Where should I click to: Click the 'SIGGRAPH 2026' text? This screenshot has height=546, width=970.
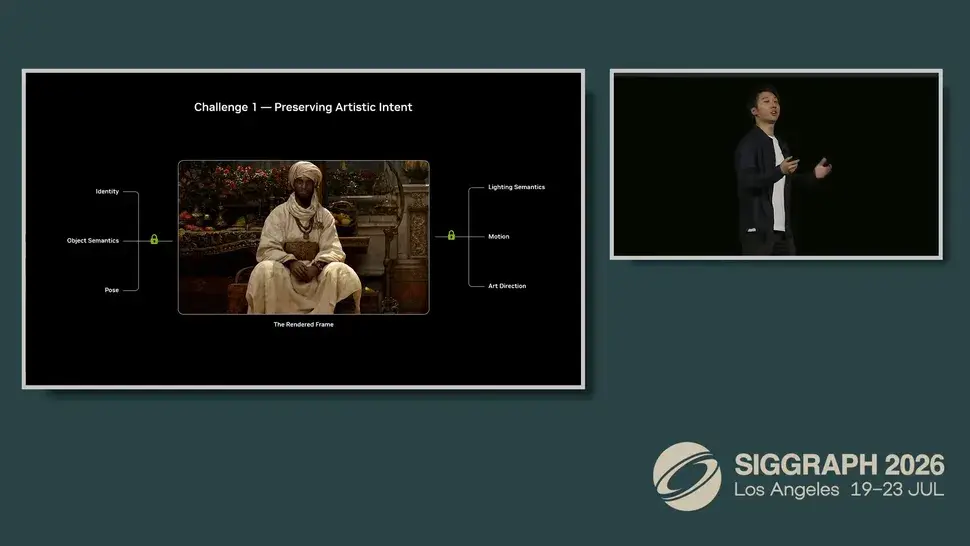tap(839, 465)
